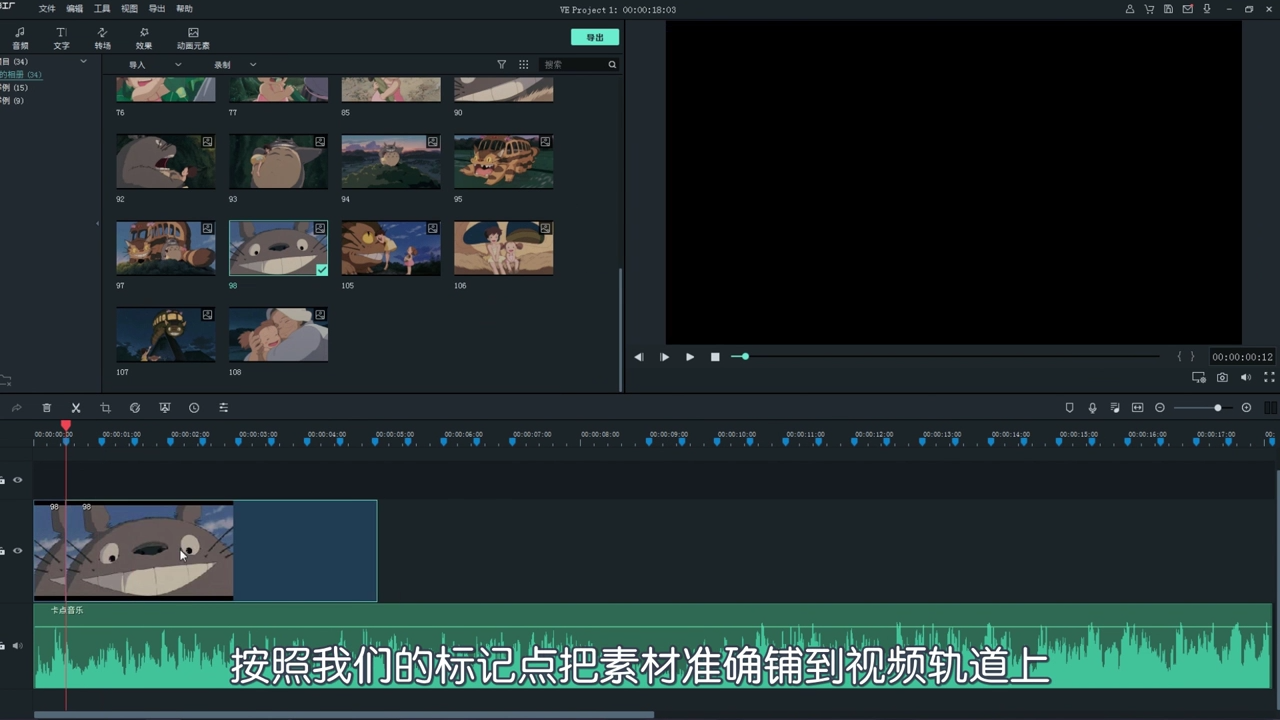Viewport: 1280px width, 720px height.
Task: Select media thumbnail 108
Action: coord(278,334)
